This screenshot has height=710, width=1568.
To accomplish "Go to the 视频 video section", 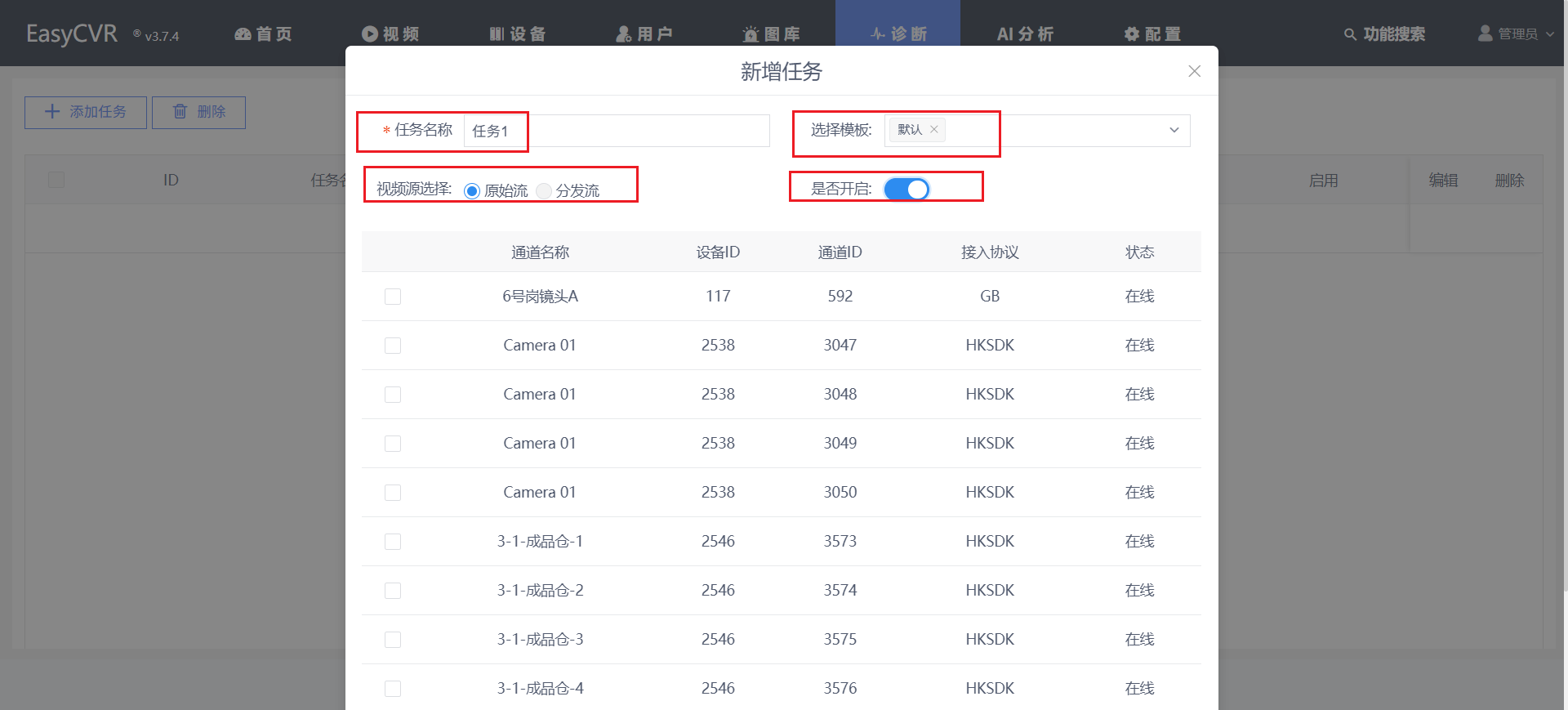I will [x=390, y=33].
